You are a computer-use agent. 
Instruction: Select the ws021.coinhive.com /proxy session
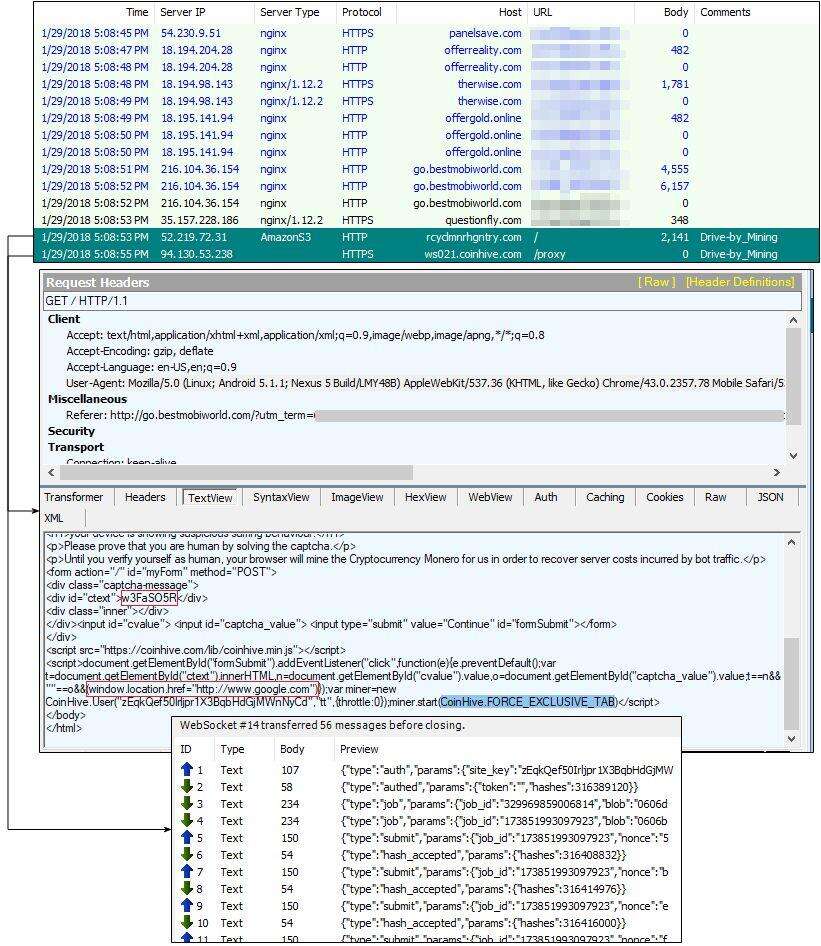point(426,254)
